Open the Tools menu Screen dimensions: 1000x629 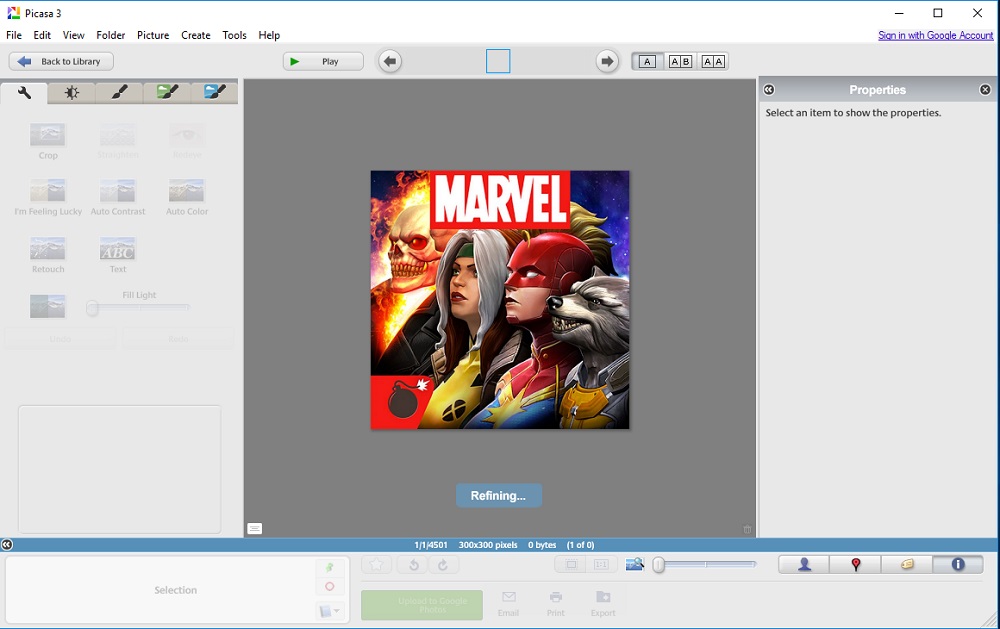234,35
